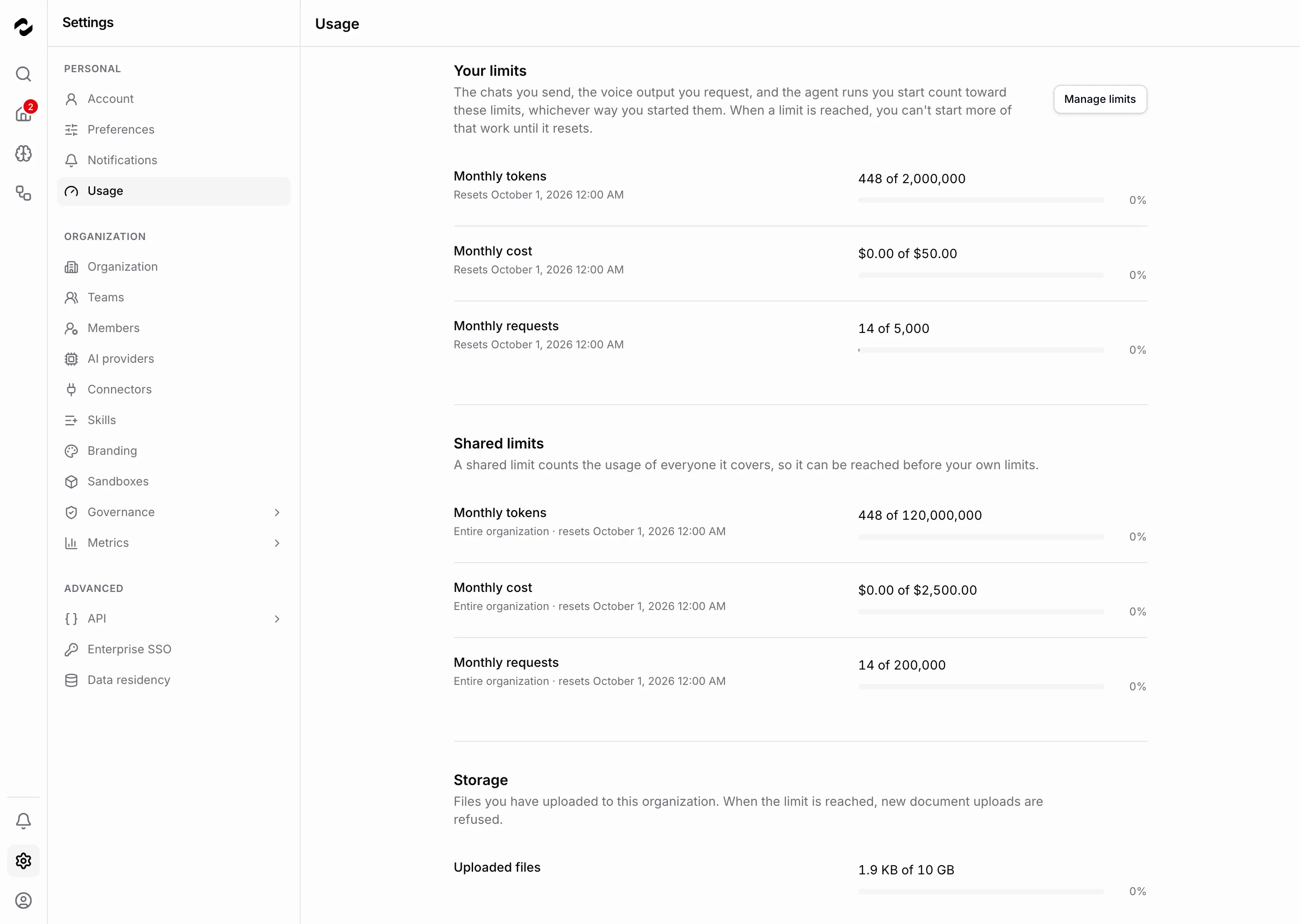Open the brain icon in left rail
1300x924 pixels.
(23, 153)
